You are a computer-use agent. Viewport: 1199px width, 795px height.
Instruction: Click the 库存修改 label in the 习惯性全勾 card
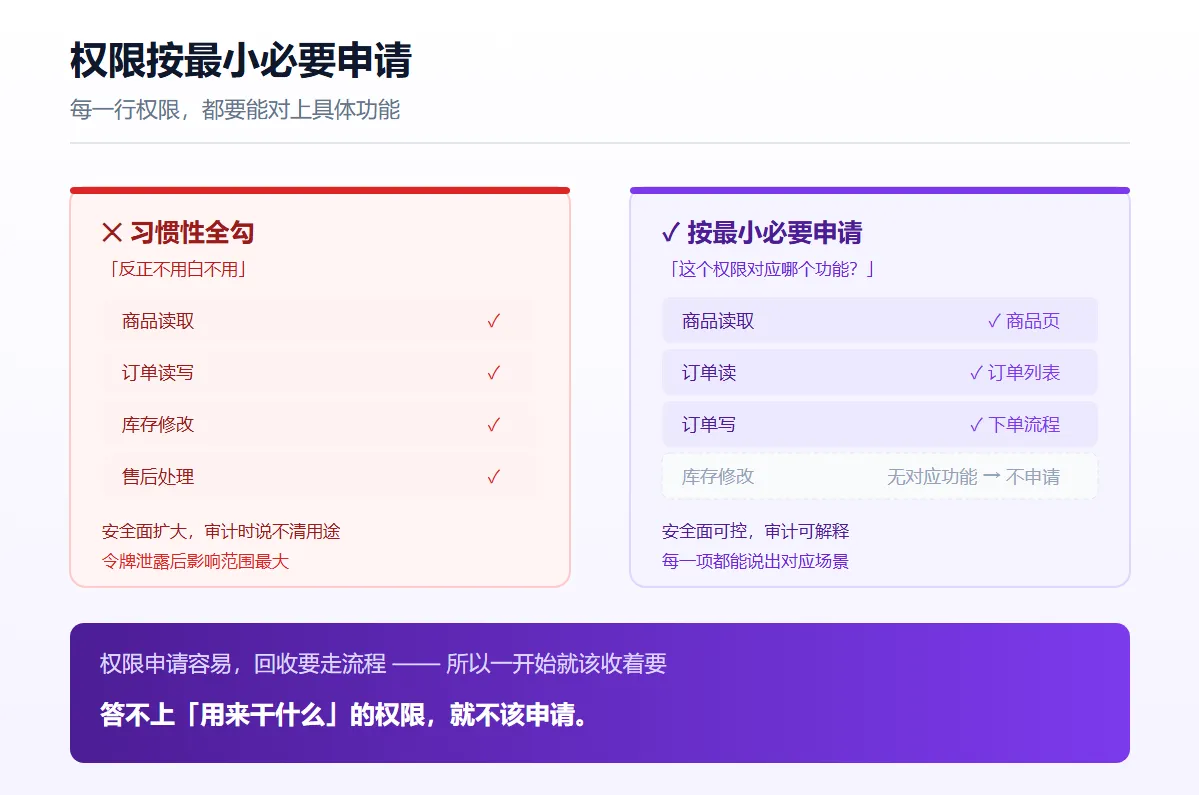(158, 425)
